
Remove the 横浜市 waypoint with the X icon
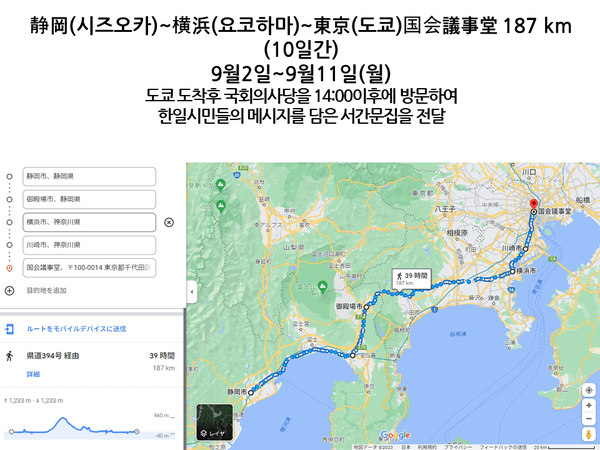tap(168, 222)
